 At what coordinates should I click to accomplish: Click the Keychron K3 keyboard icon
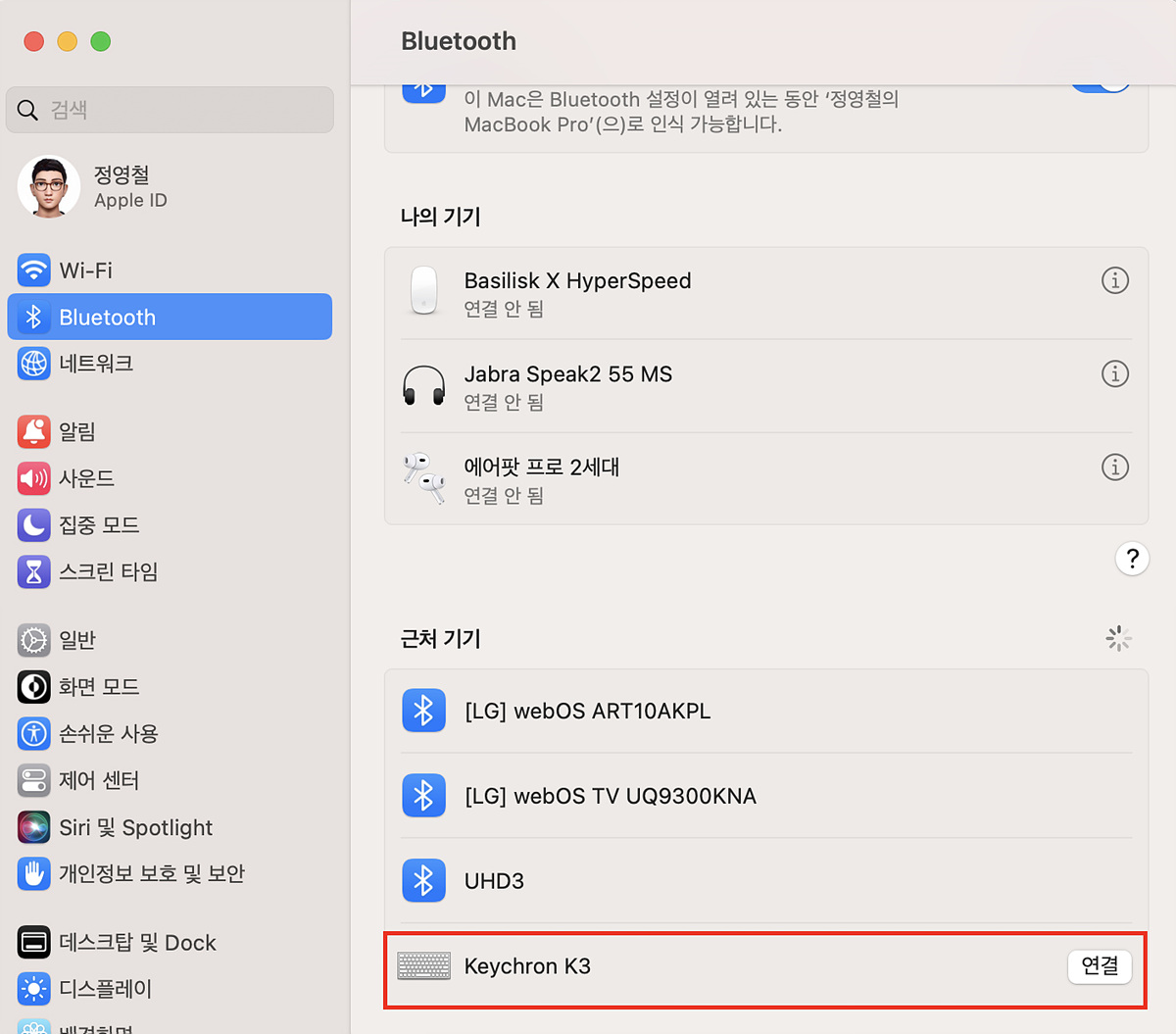(424, 966)
